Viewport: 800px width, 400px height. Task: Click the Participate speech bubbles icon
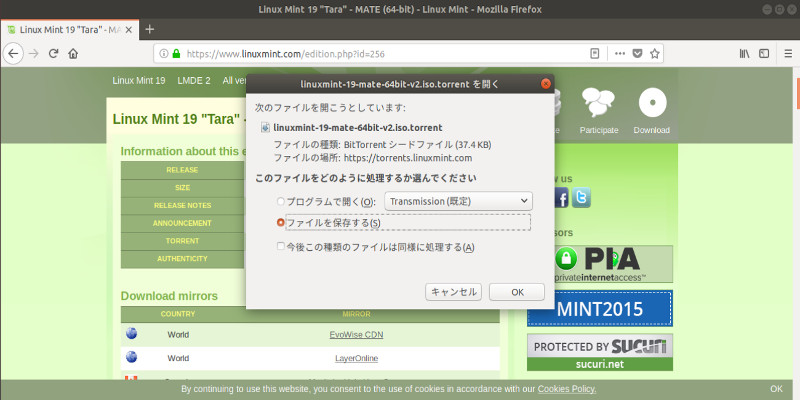[598, 102]
